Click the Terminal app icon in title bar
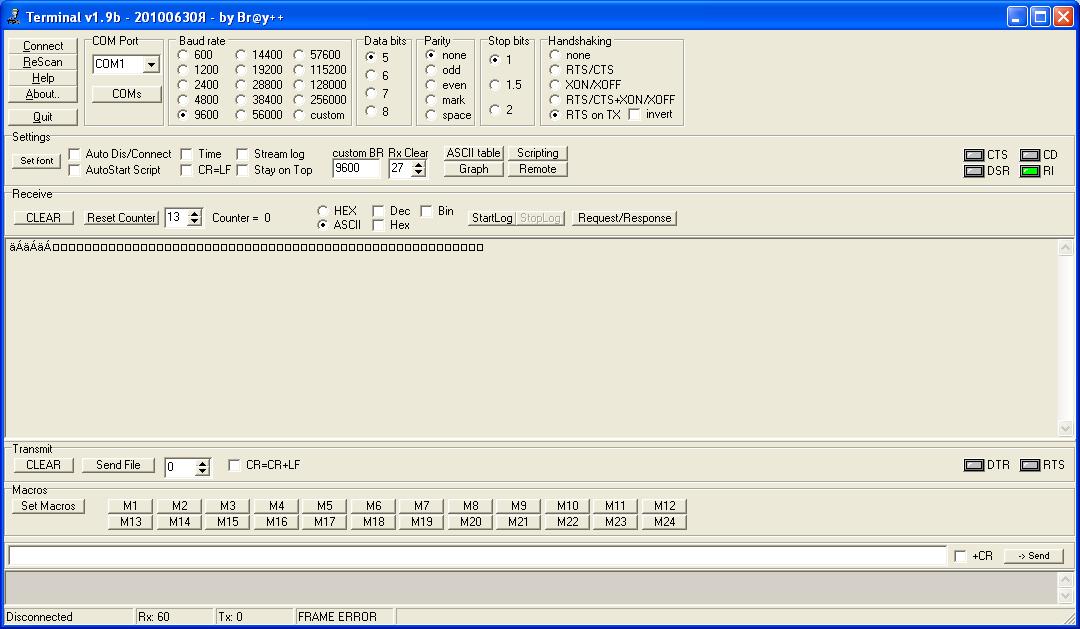The height and width of the screenshot is (629, 1080). [x=13, y=17]
